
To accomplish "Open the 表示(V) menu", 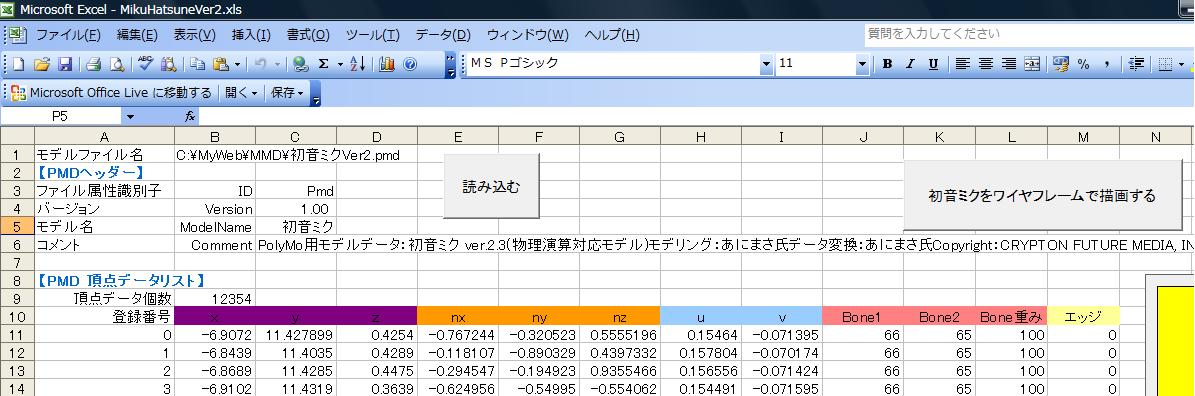I will (x=194, y=35).
